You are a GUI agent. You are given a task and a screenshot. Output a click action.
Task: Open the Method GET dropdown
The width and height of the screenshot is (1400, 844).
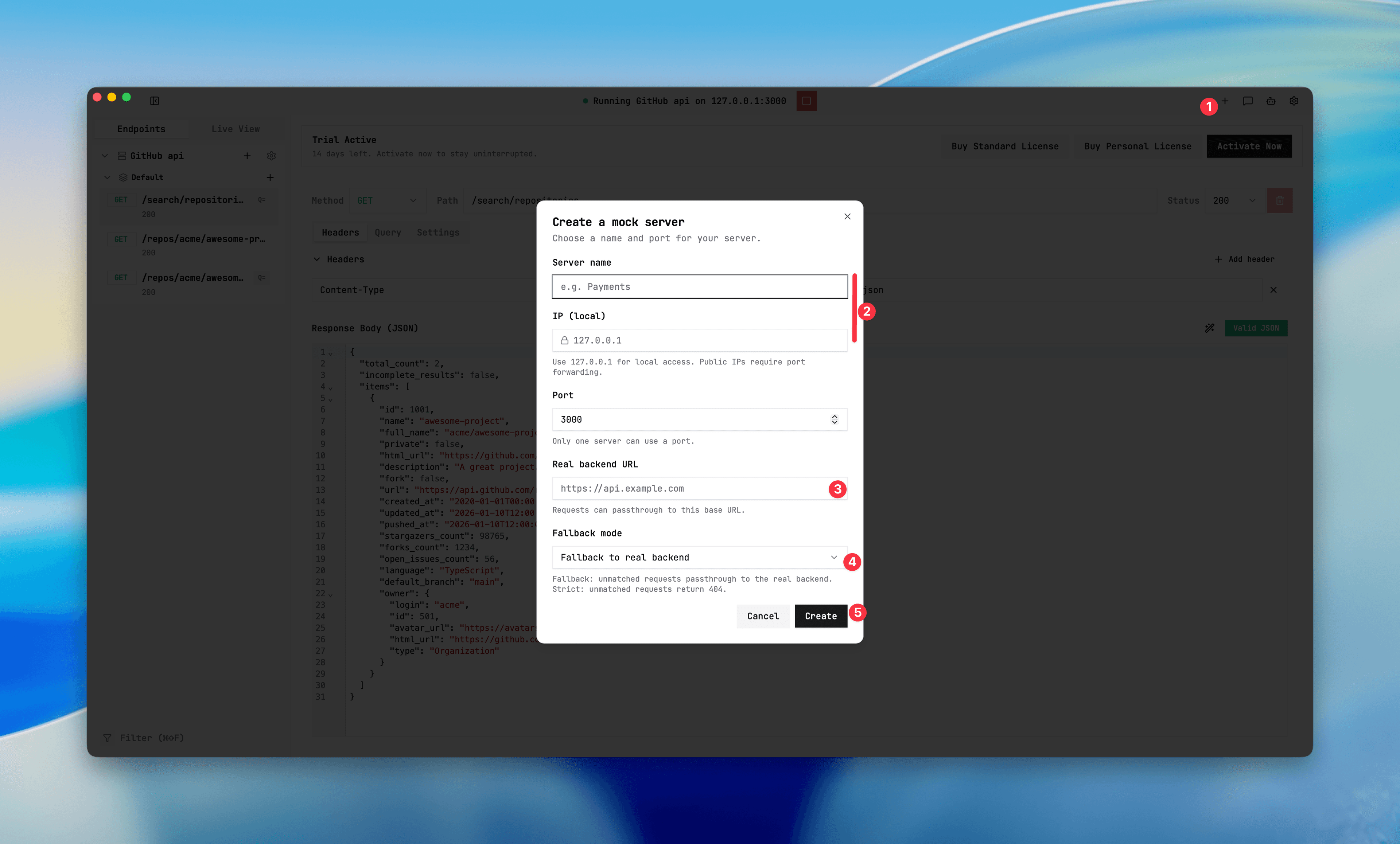(388, 200)
